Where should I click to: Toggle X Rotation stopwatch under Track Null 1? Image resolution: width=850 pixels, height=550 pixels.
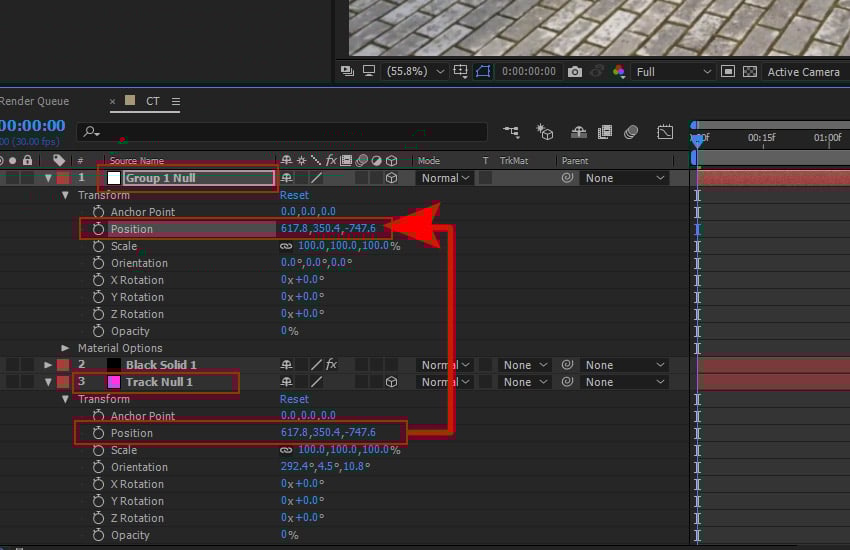tap(98, 484)
